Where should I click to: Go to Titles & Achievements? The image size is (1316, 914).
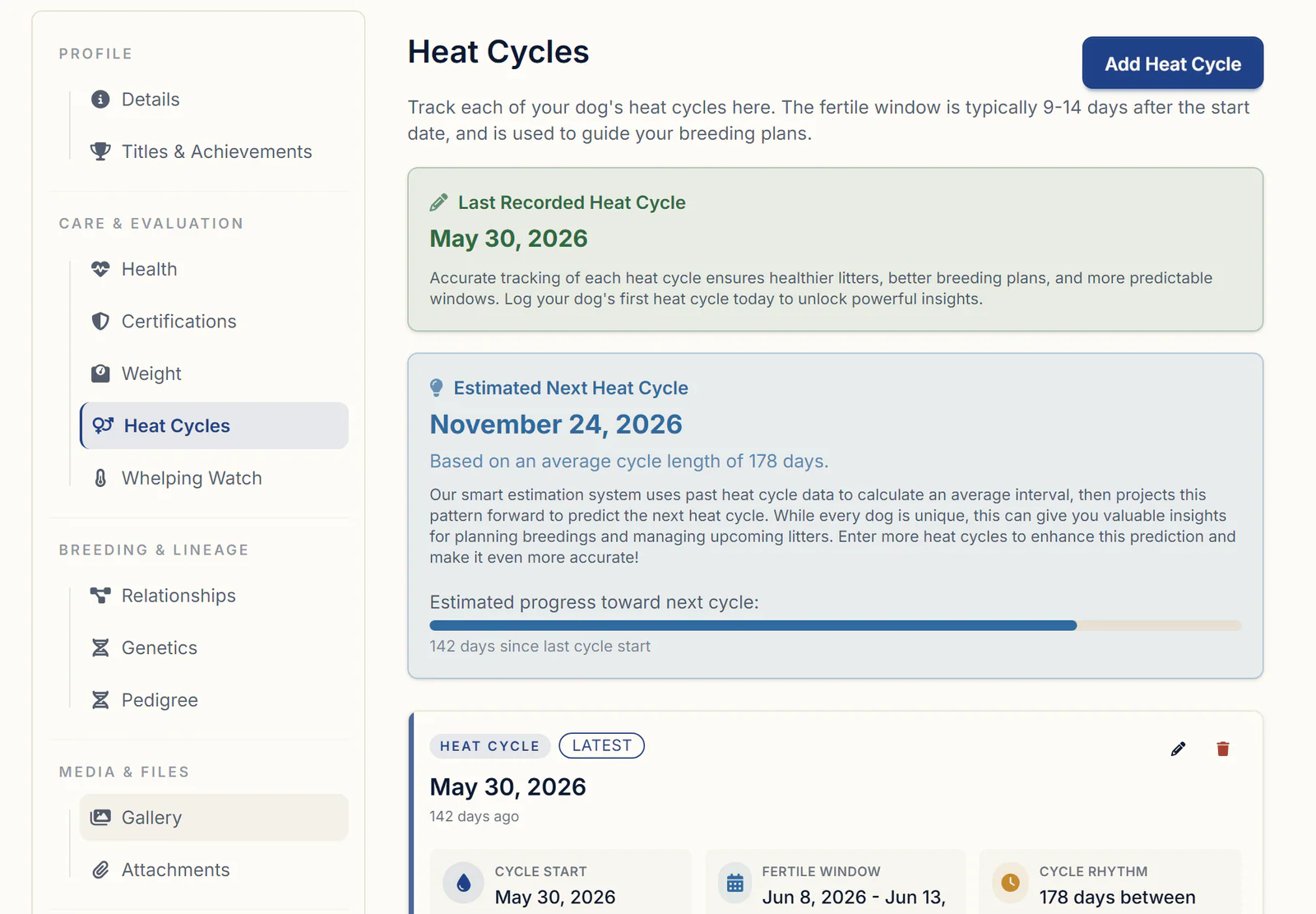(214, 151)
